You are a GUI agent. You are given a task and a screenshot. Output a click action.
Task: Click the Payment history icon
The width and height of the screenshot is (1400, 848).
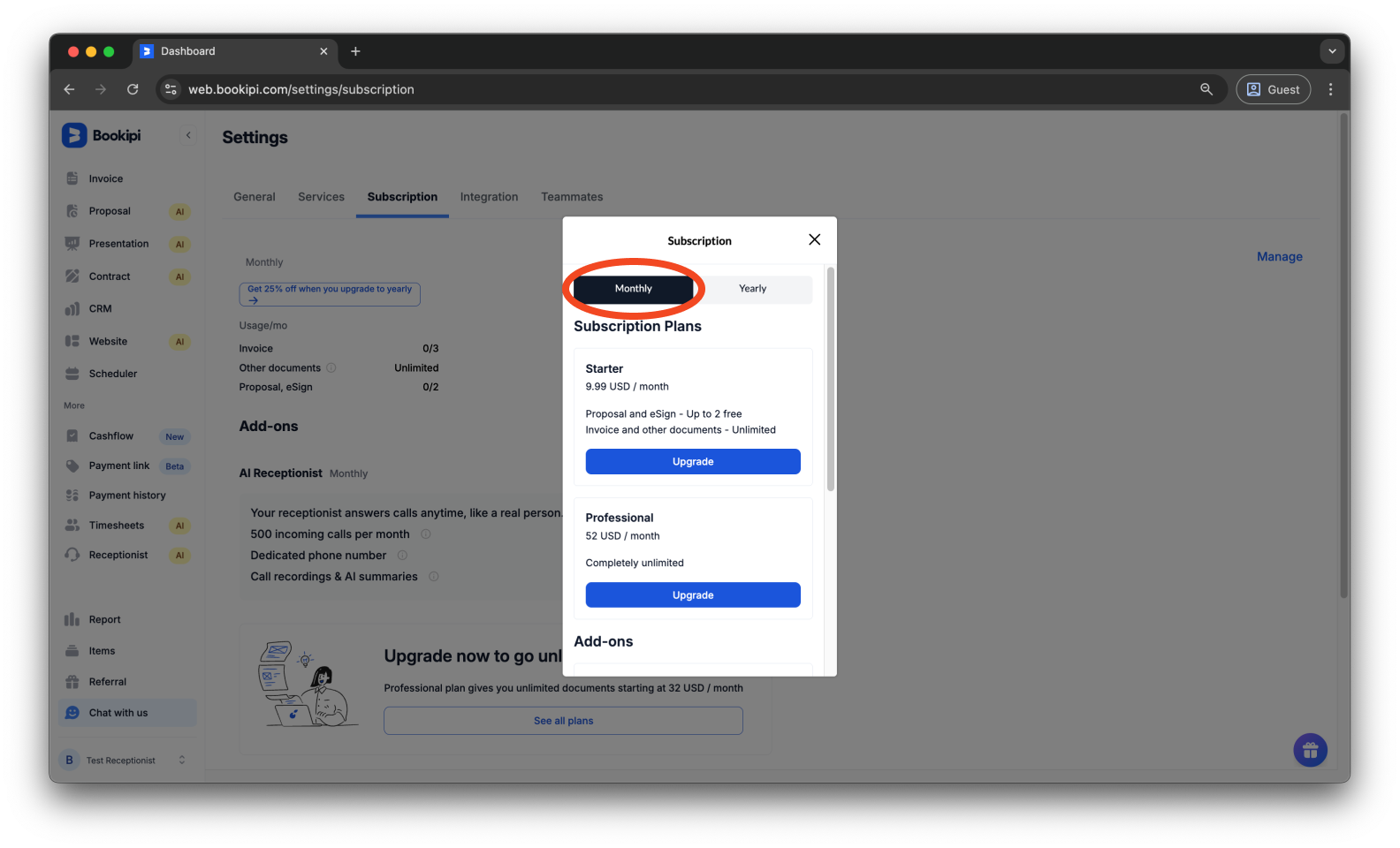[72, 496]
